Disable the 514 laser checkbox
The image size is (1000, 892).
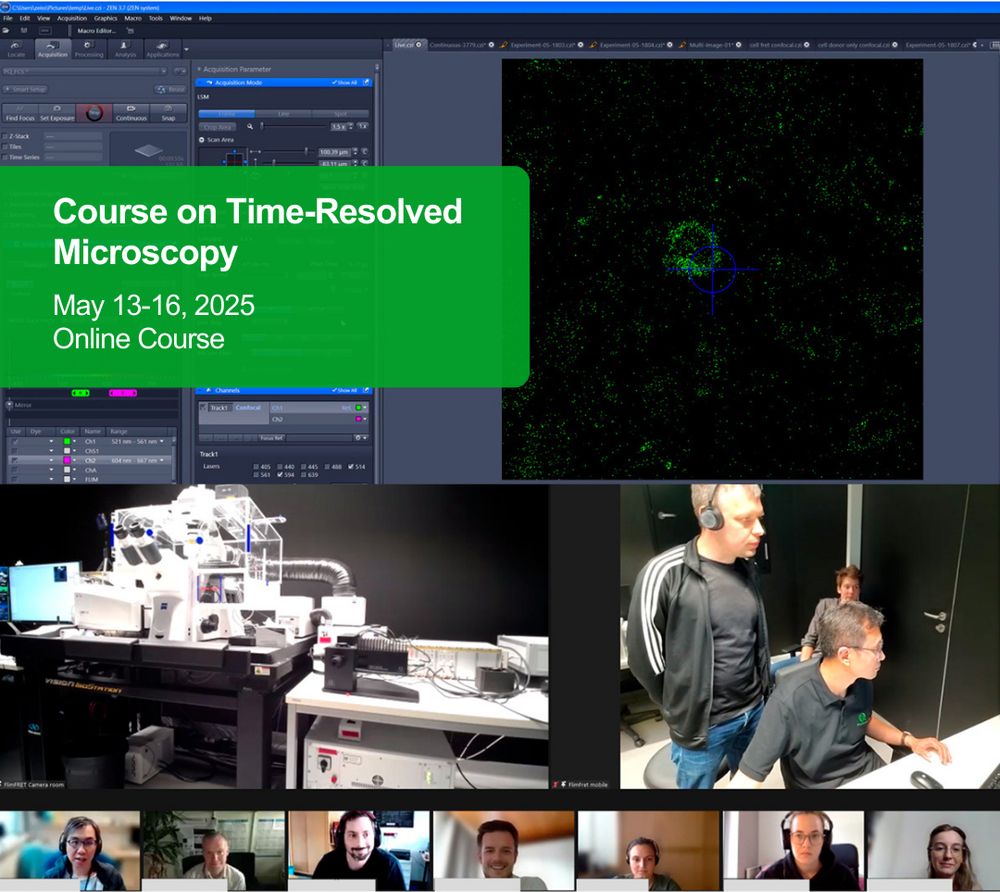(x=351, y=467)
